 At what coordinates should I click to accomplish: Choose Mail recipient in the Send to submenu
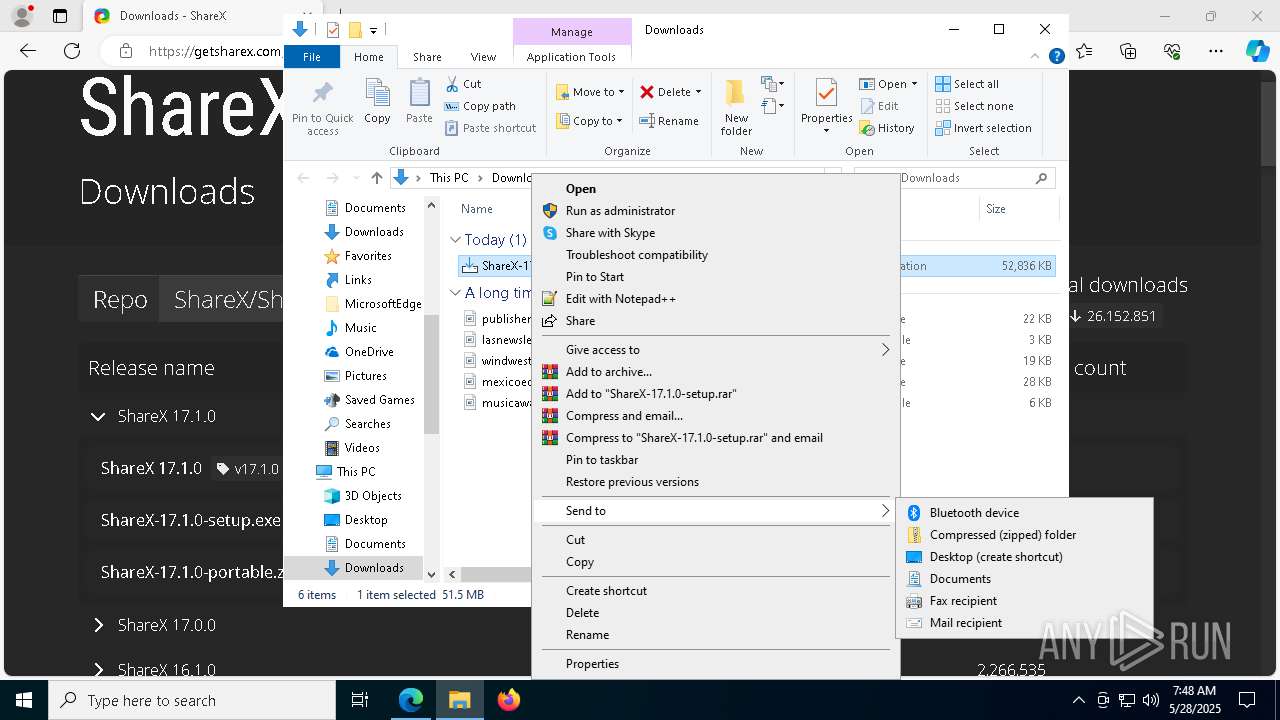pyautogui.click(x=1024, y=623)
